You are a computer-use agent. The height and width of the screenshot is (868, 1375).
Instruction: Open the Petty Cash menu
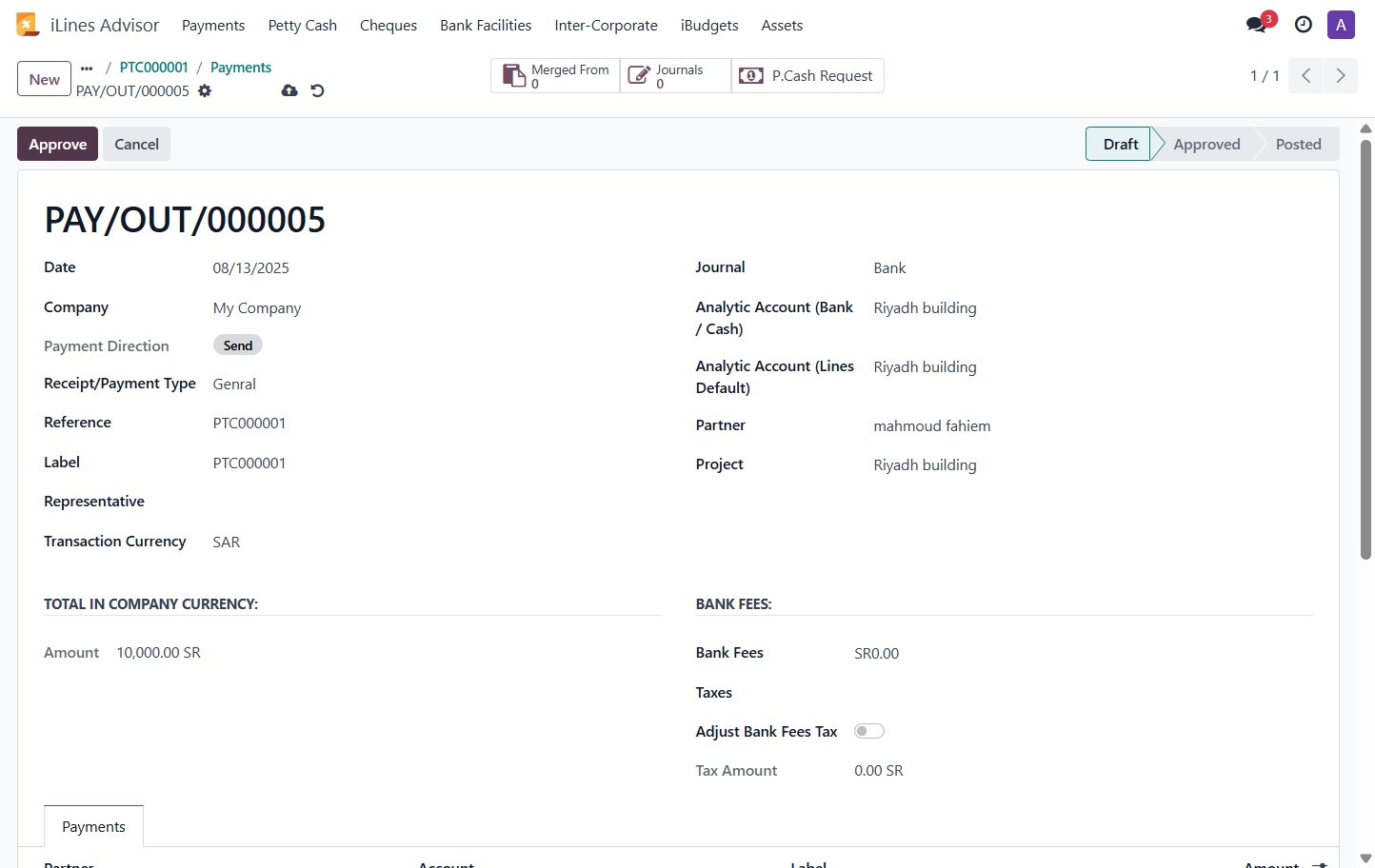pyautogui.click(x=303, y=26)
